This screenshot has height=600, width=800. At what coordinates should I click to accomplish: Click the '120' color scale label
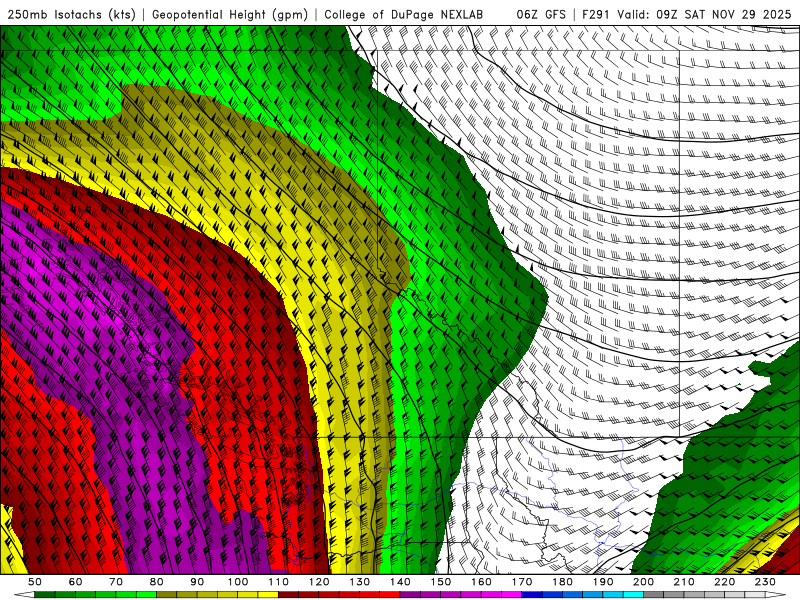(x=319, y=582)
